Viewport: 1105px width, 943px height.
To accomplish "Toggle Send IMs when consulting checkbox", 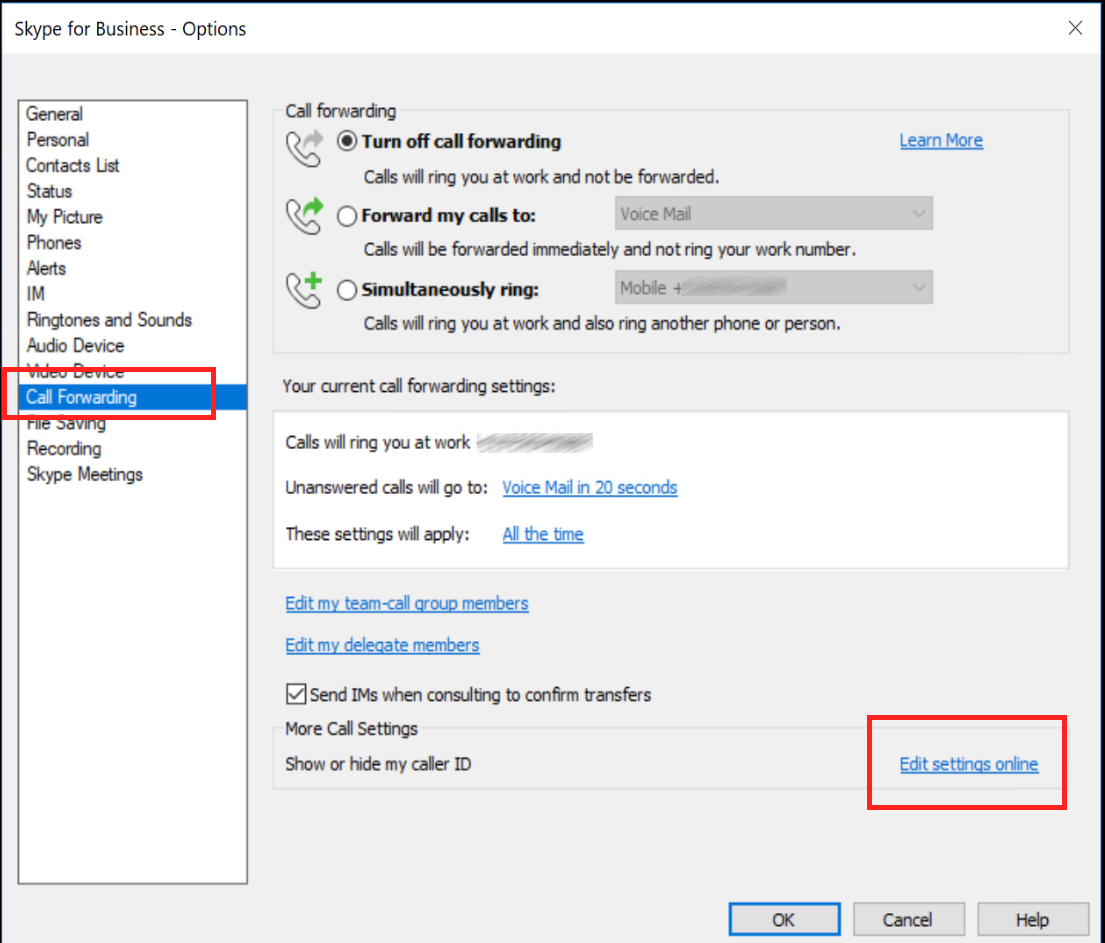I will (296, 694).
